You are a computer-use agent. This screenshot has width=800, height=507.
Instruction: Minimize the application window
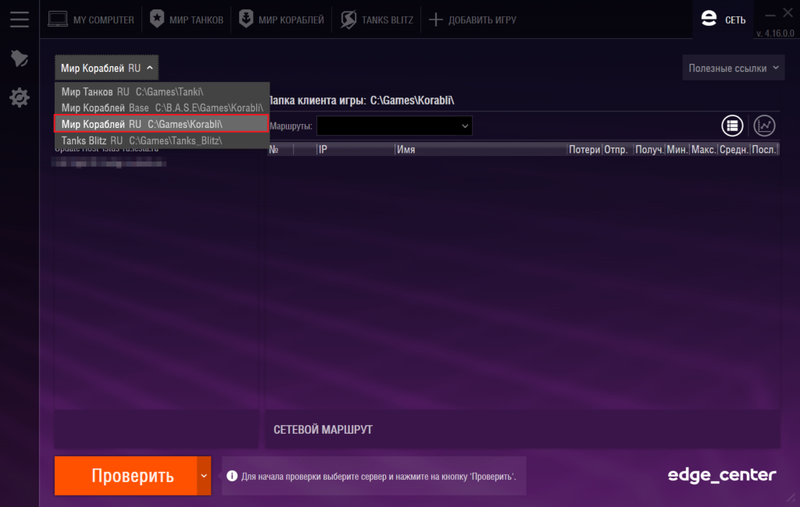[770, 14]
